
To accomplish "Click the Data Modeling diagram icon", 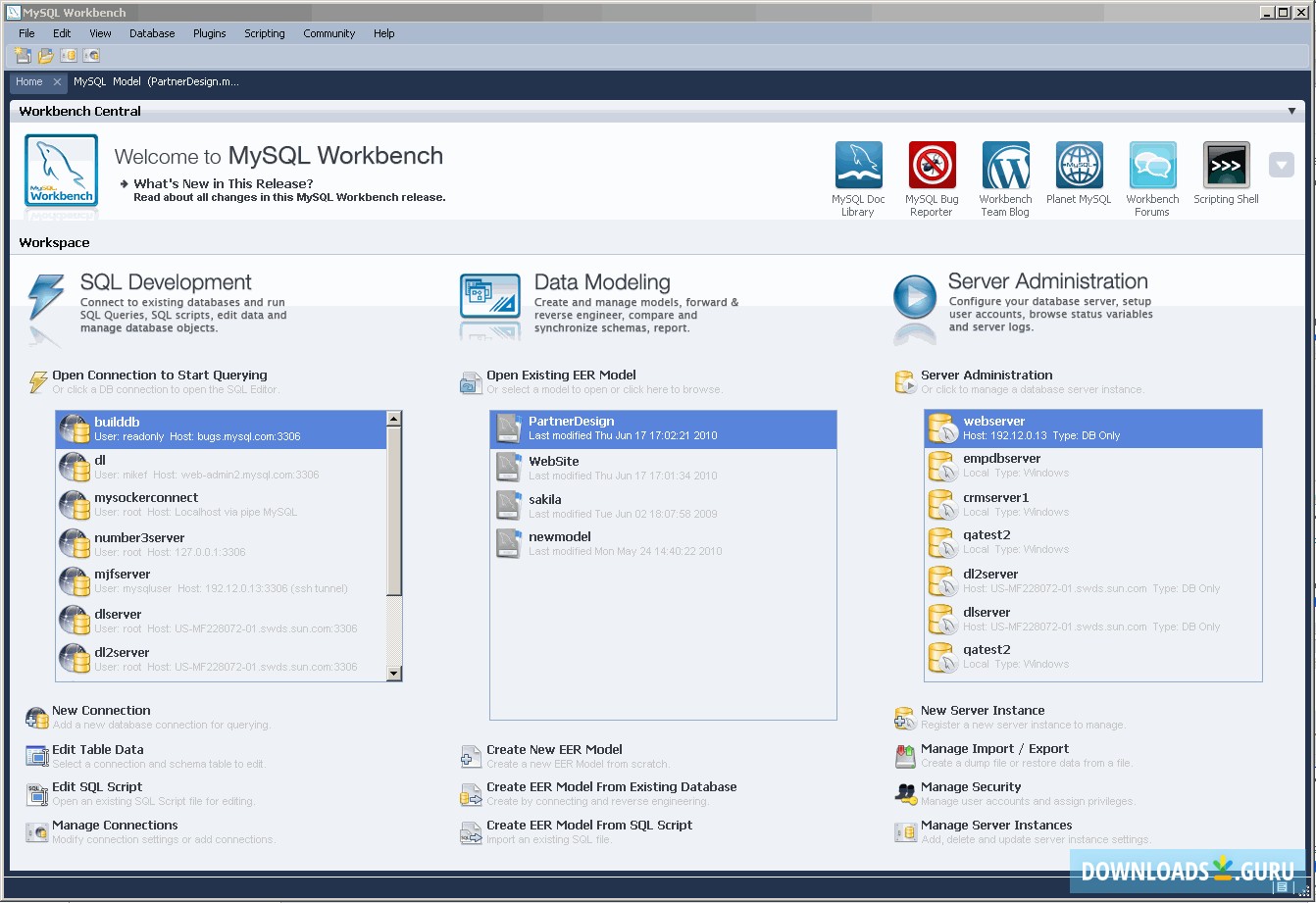I will pyautogui.click(x=489, y=296).
